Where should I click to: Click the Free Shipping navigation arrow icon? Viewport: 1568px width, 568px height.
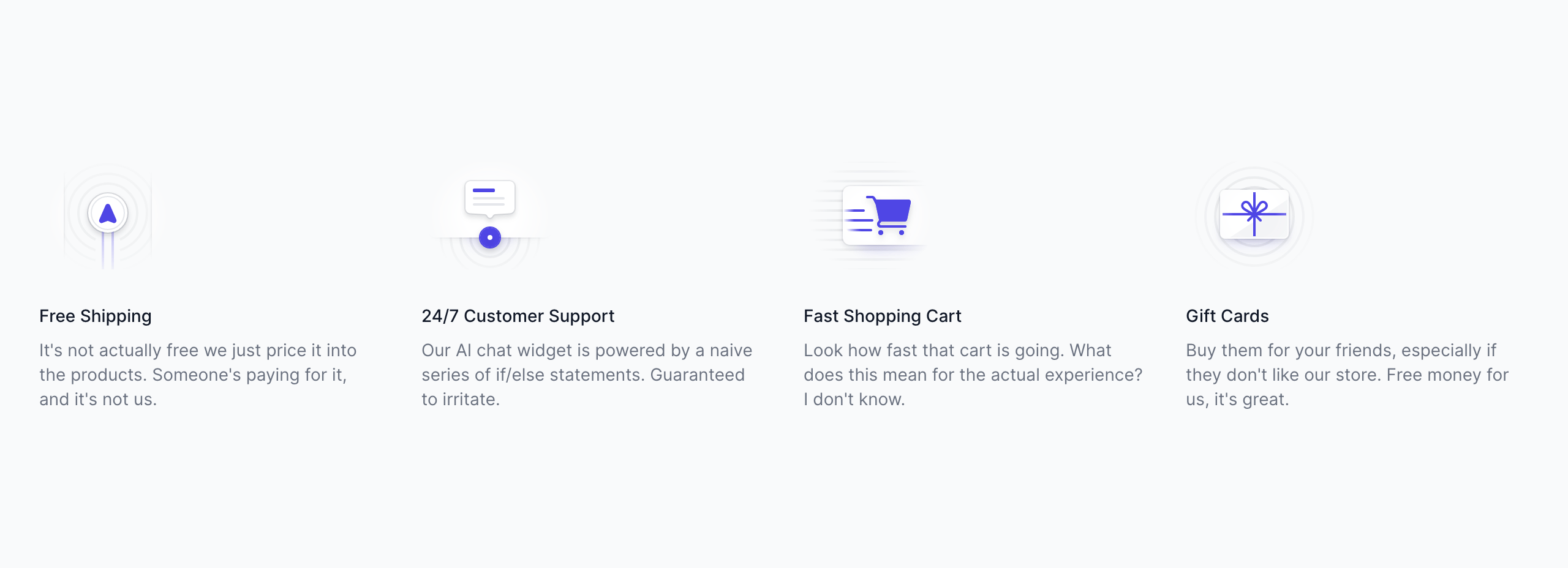pos(108,214)
